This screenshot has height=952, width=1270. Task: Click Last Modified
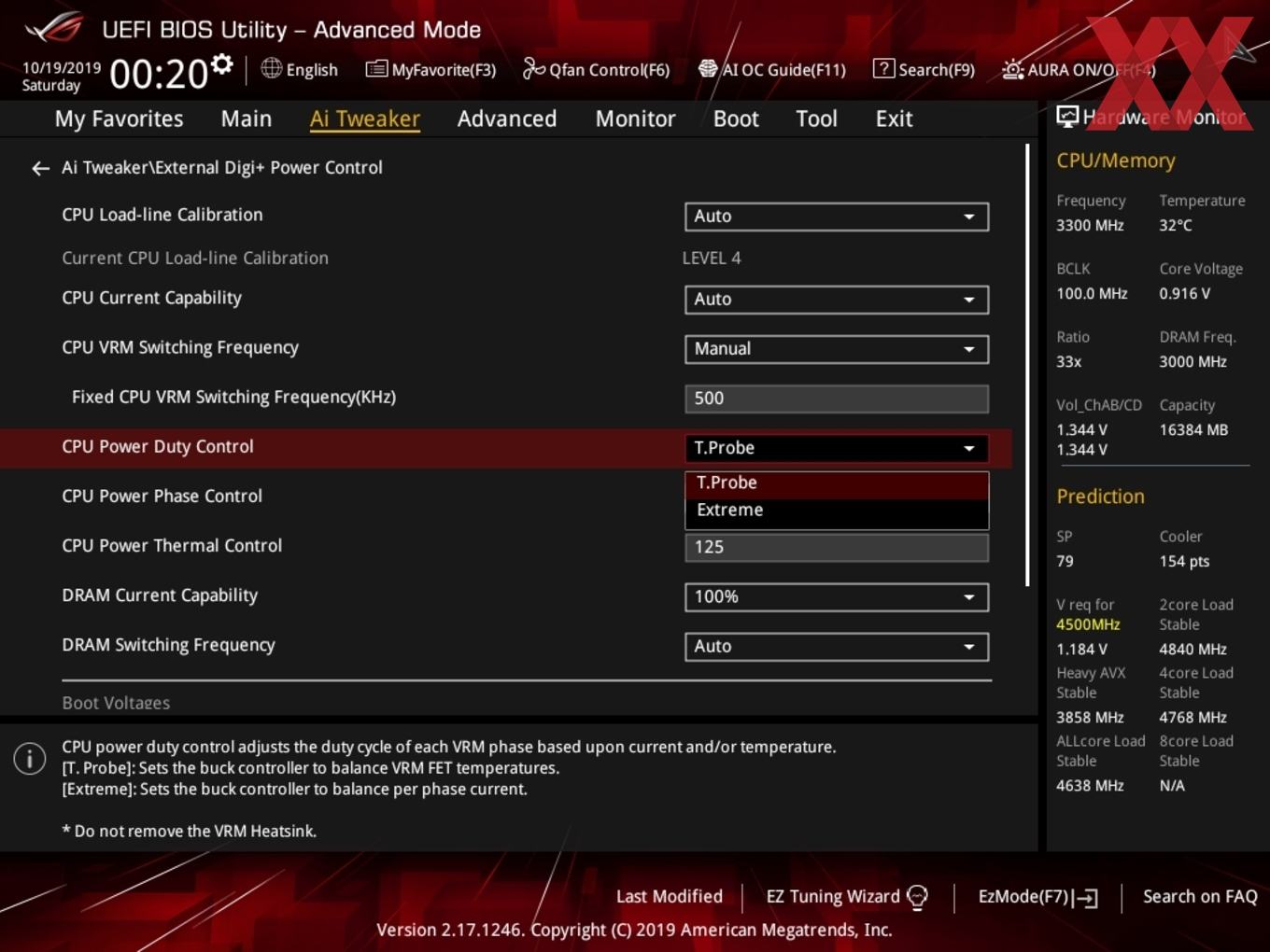click(x=670, y=897)
